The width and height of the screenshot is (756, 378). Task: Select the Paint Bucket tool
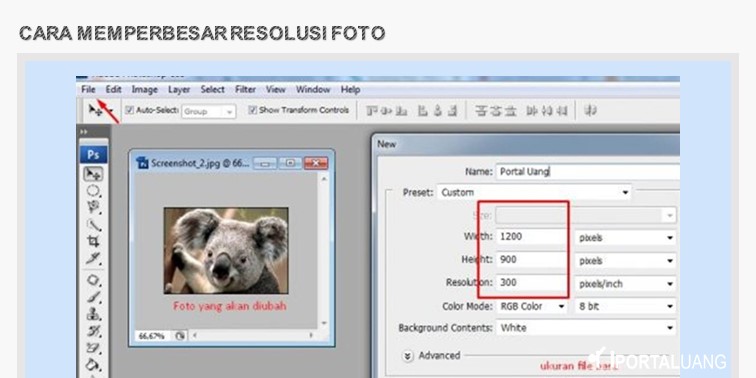[x=93, y=364]
